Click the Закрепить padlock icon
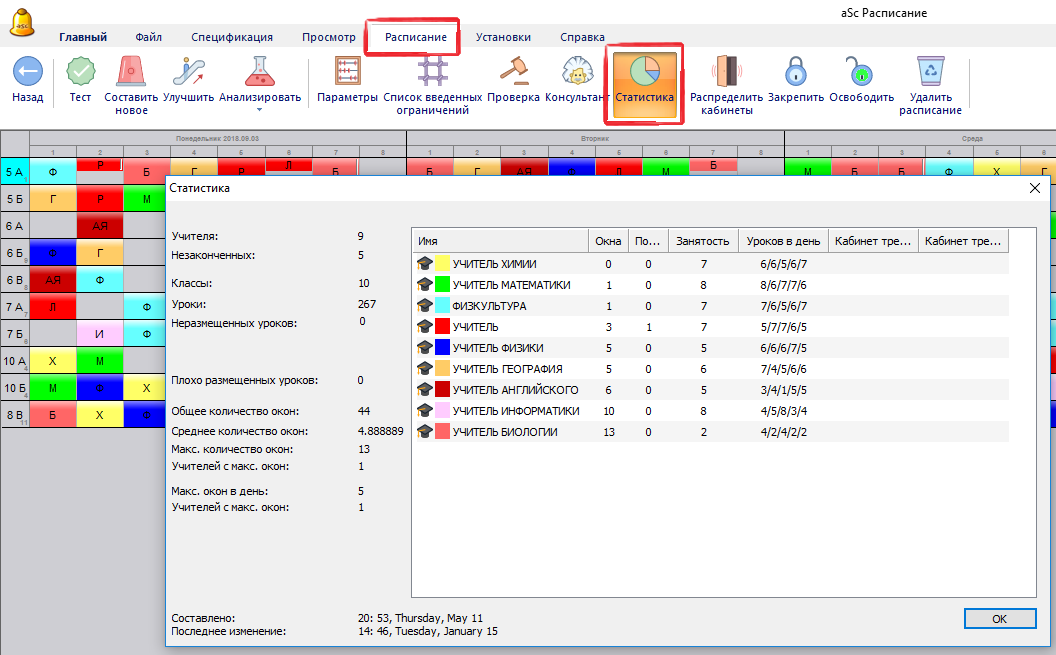This screenshot has height=655, width=1056. pyautogui.click(x=796, y=72)
